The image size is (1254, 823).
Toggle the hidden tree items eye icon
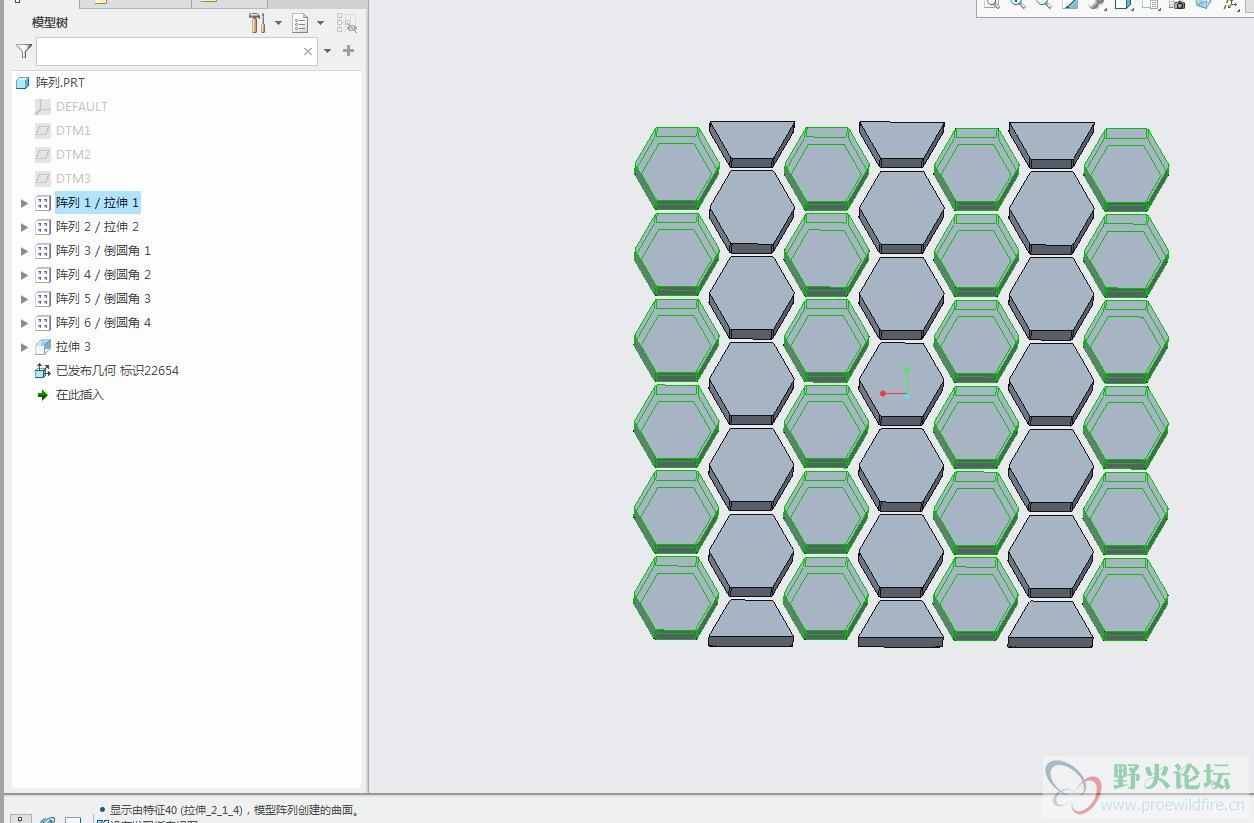pyautogui.click(x=346, y=22)
